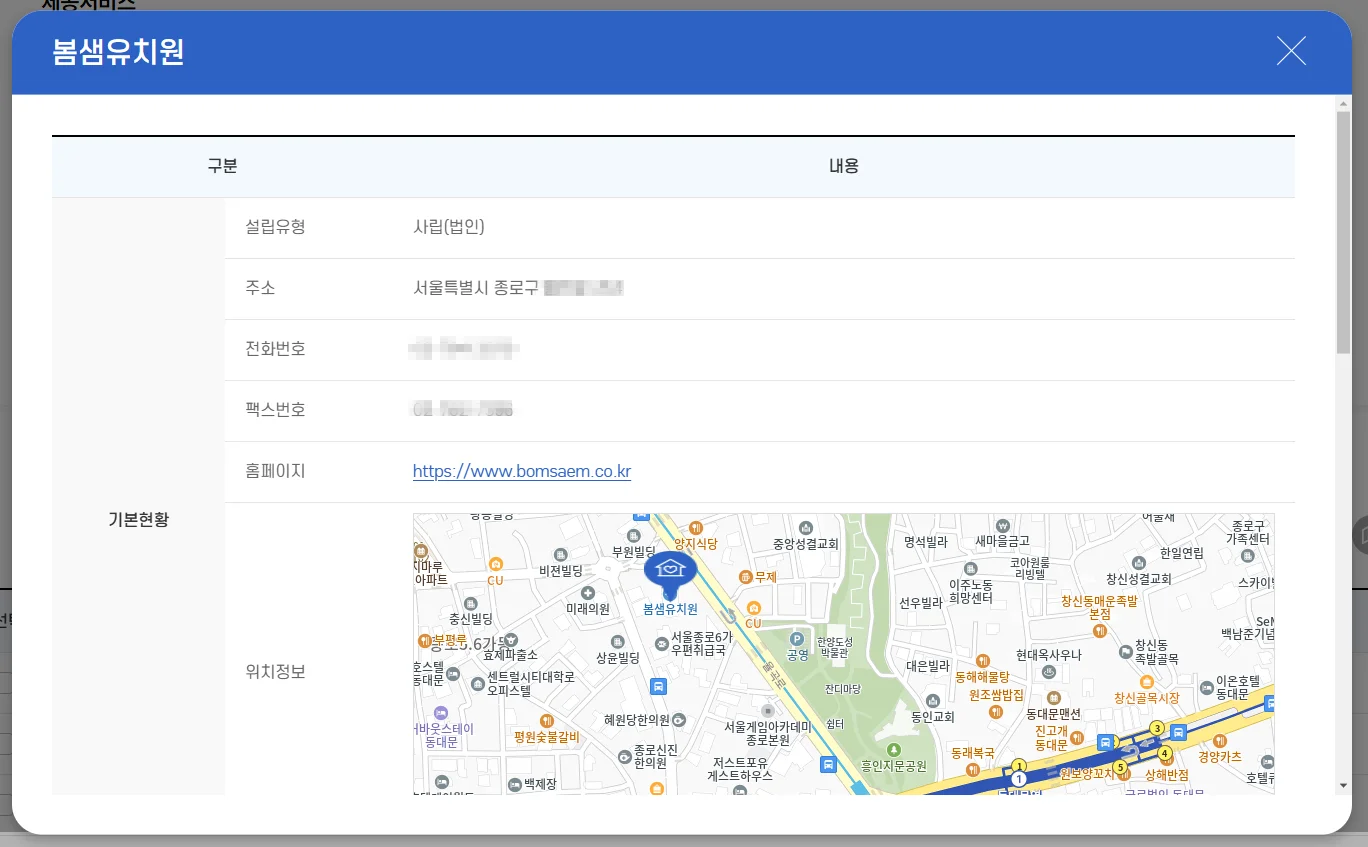This screenshot has width=1368, height=847.
Task: Click subway exit number 3 marker
Action: pos(1158,728)
